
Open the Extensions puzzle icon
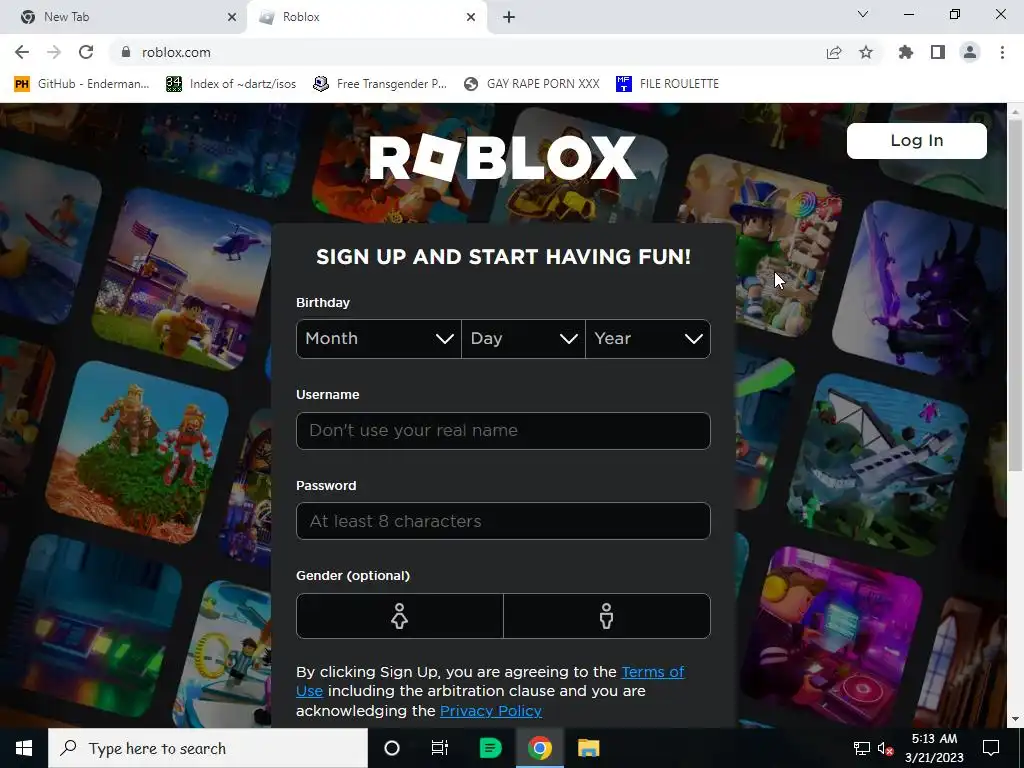click(x=905, y=52)
